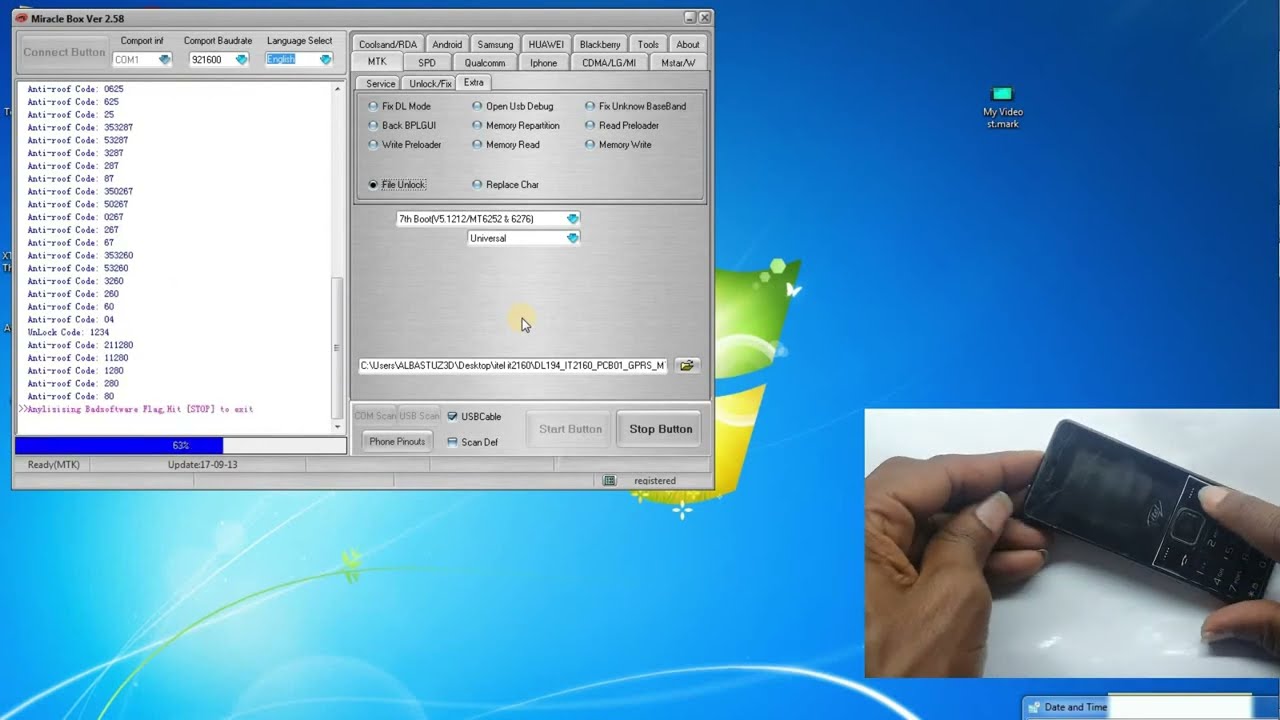Click the USB Scan button
1280x720 pixels.
(420, 416)
